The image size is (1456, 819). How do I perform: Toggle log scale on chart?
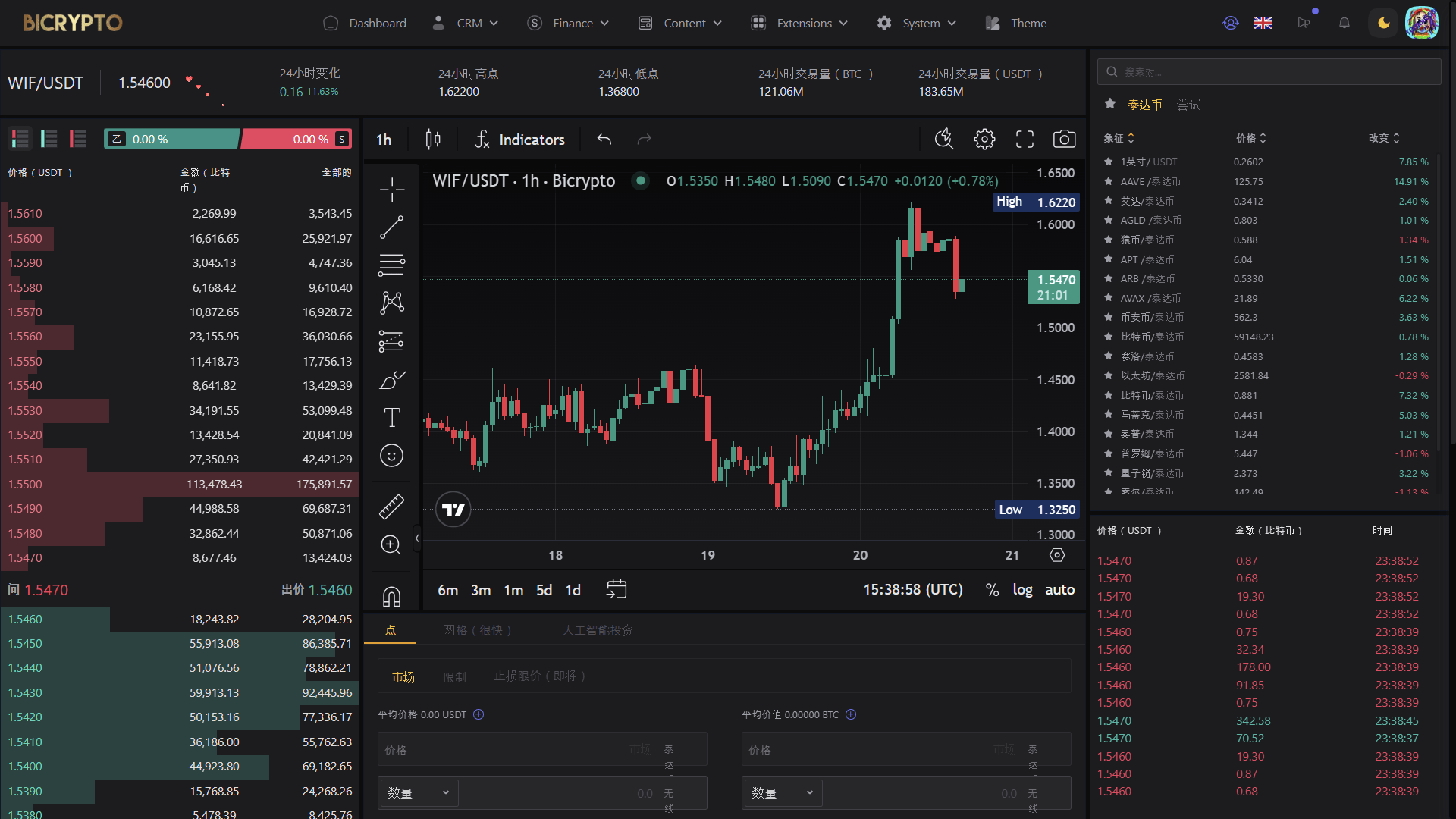tap(1022, 590)
